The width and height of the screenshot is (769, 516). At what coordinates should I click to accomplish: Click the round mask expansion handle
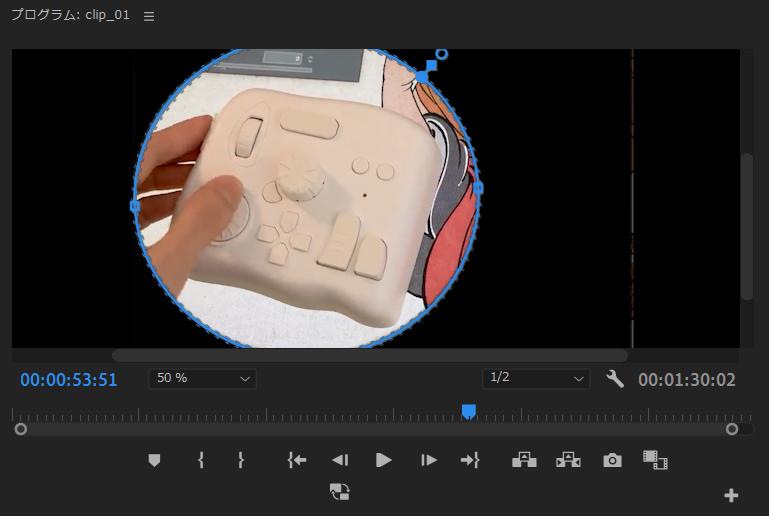[x=441, y=54]
